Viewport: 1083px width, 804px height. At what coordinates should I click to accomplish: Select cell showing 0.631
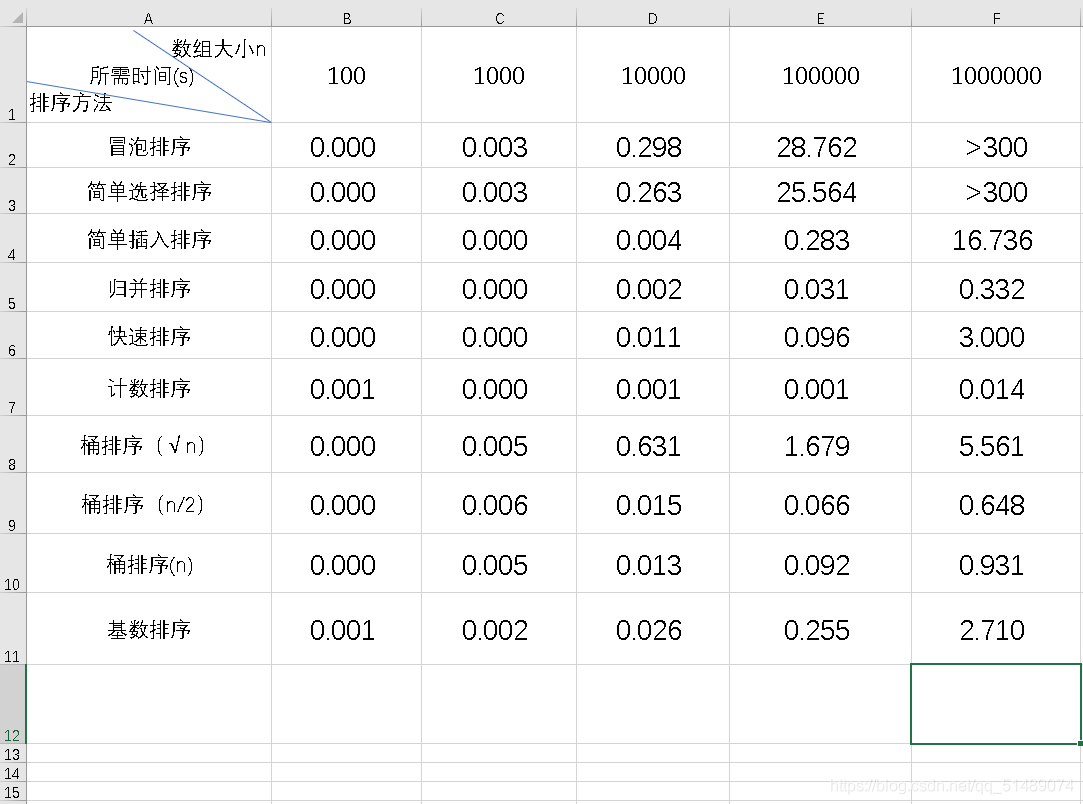click(653, 445)
